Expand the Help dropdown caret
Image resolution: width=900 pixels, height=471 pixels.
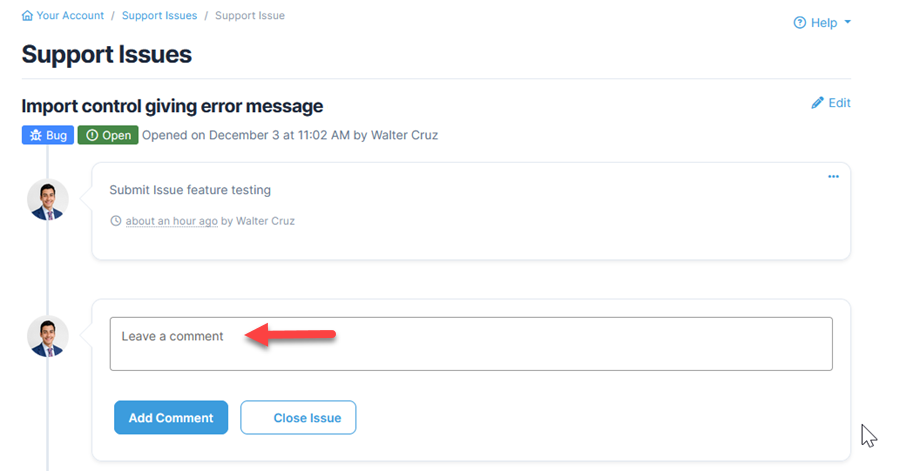point(848,22)
